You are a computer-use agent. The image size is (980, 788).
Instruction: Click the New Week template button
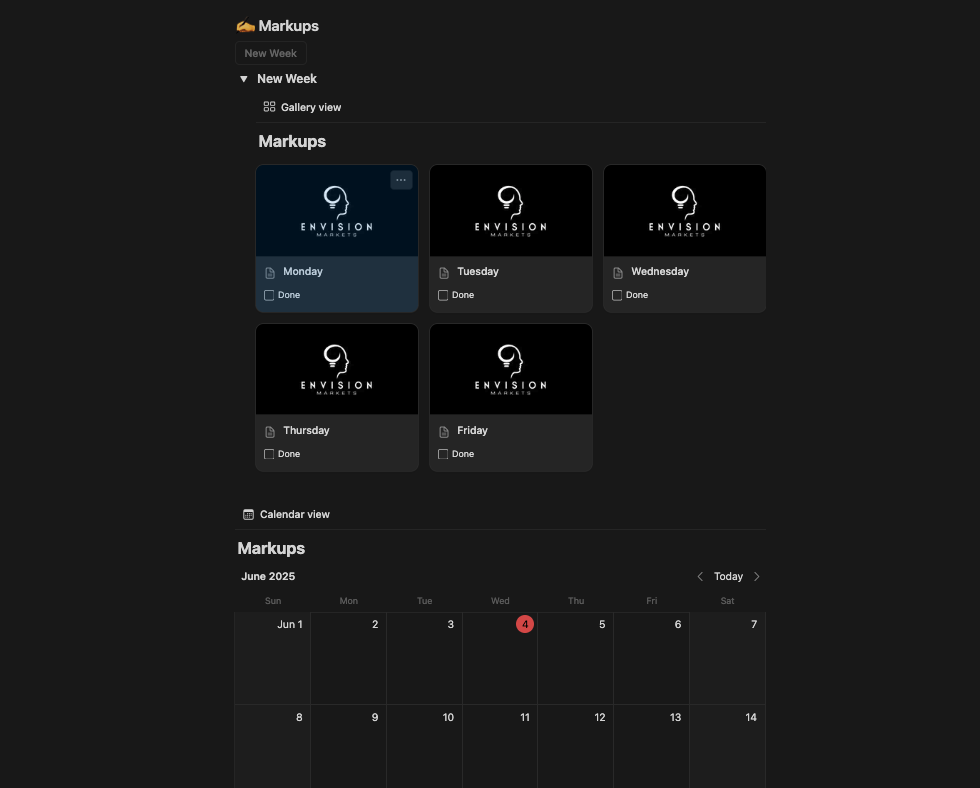pyautogui.click(x=271, y=53)
